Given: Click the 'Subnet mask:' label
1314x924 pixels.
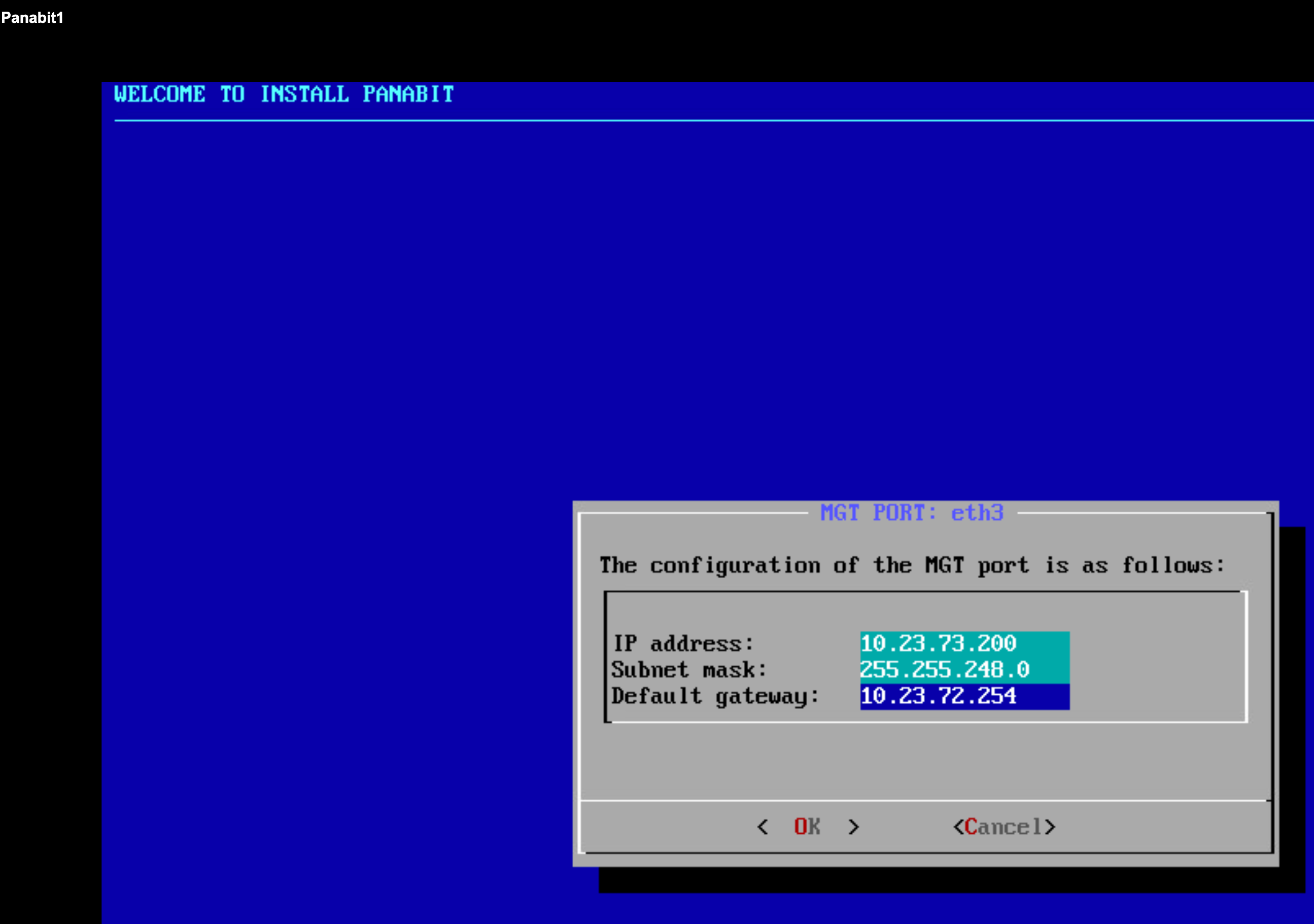Looking at the screenshot, I should click(x=688, y=669).
